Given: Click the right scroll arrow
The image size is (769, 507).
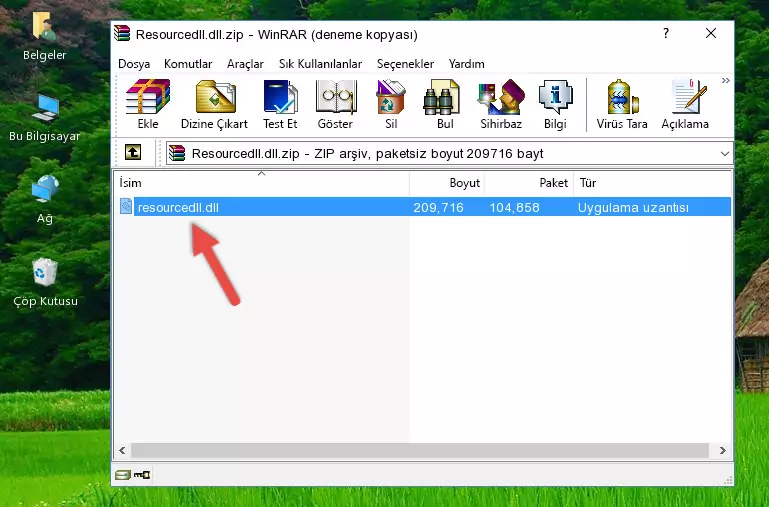Looking at the screenshot, I should tap(722, 450).
